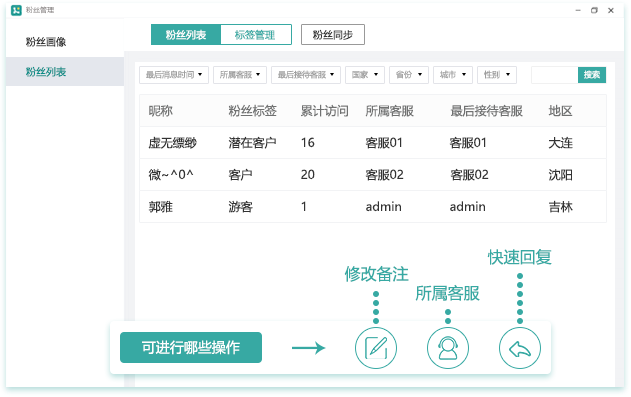Focus the search input field
631x397 pixels.
point(555,75)
